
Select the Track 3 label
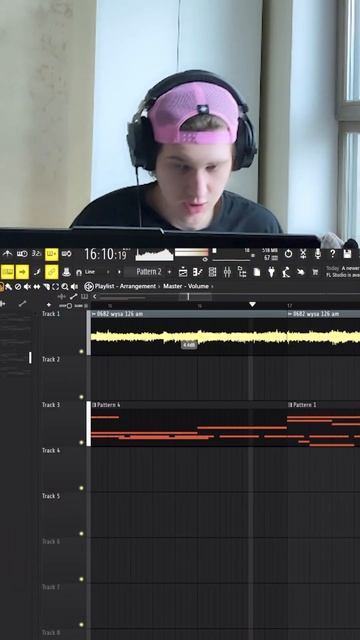coord(51,405)
